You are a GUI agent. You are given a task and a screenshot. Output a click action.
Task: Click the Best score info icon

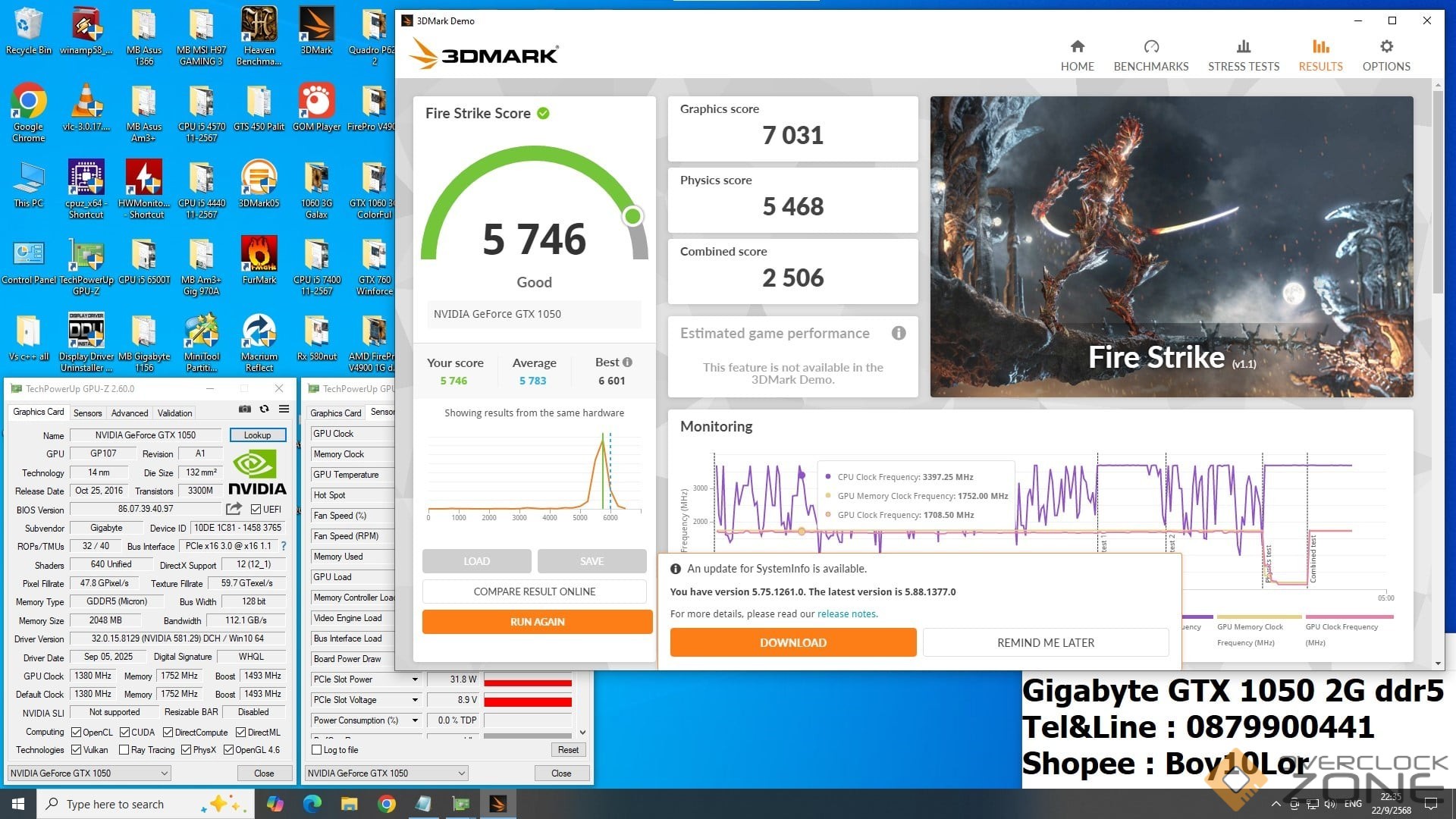pos(627,362)
